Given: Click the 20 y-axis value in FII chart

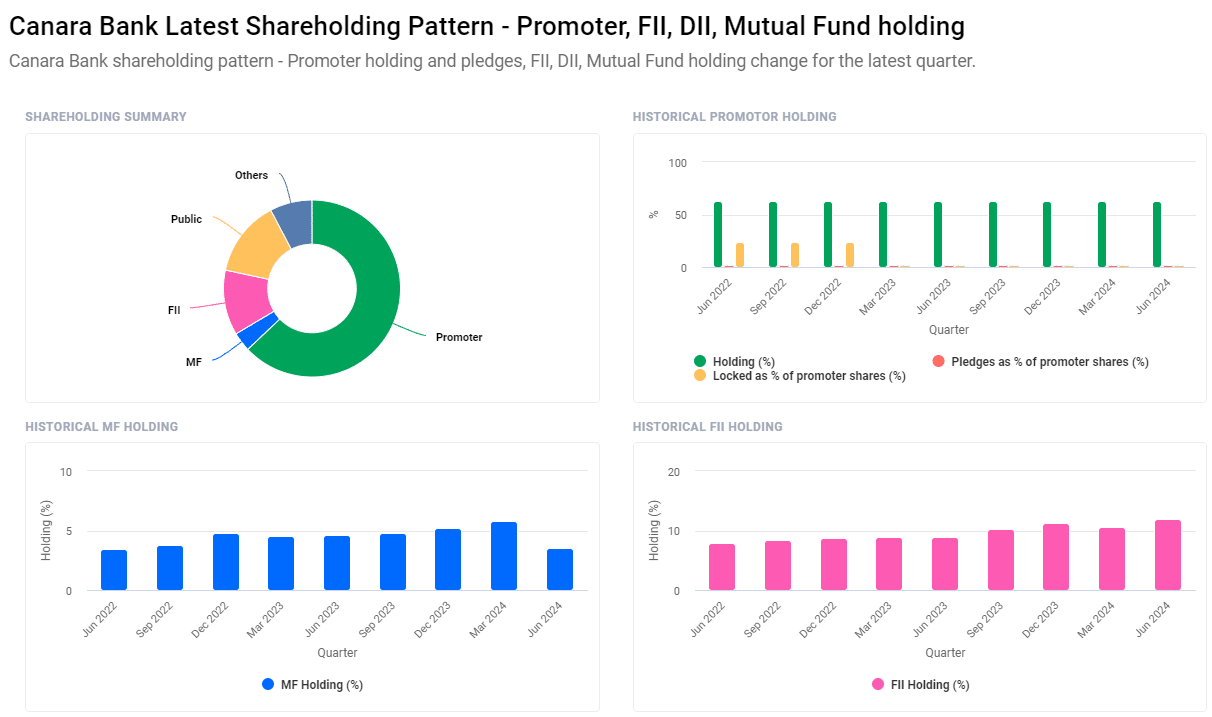Looking at the screenshot, I should (x=674, y=472).
